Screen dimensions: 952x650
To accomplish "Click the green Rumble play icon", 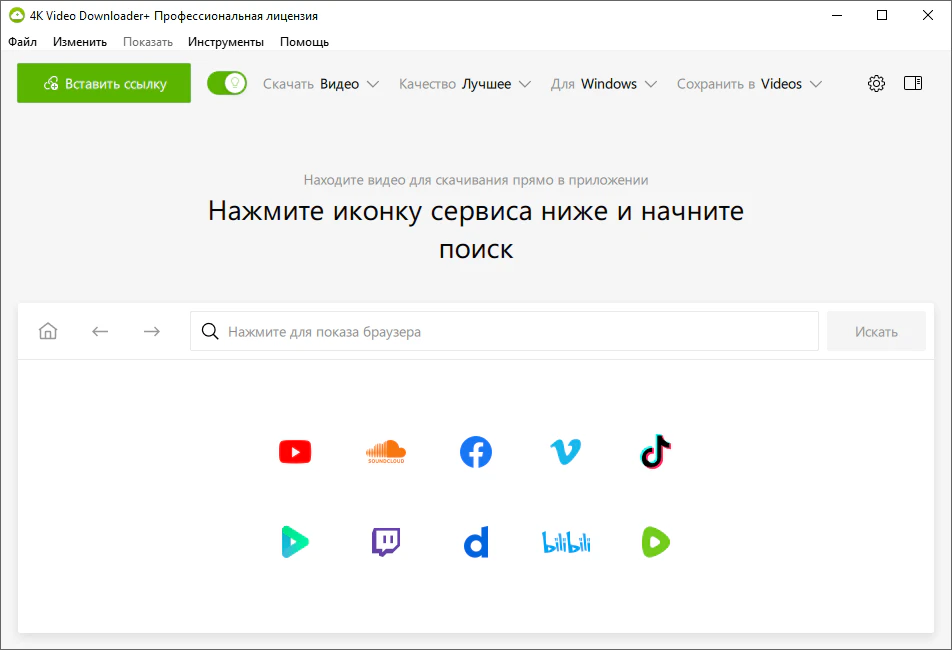I will (x=655, y=542).
